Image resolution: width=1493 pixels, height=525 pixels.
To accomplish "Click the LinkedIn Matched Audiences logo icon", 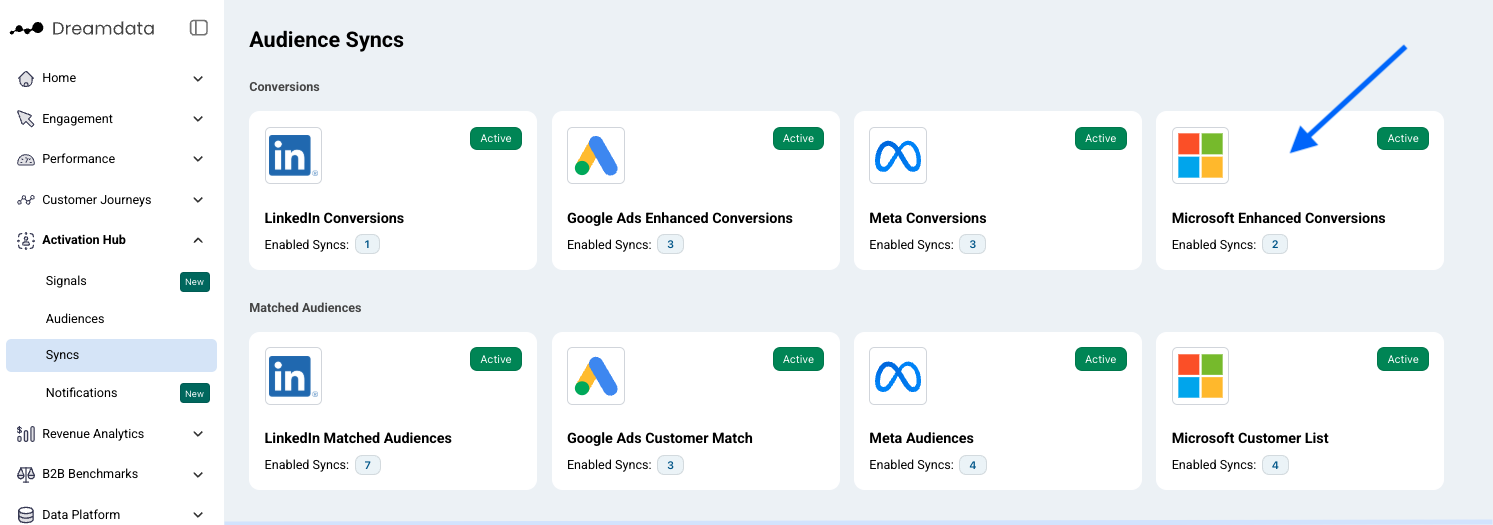I will (293, 376).
